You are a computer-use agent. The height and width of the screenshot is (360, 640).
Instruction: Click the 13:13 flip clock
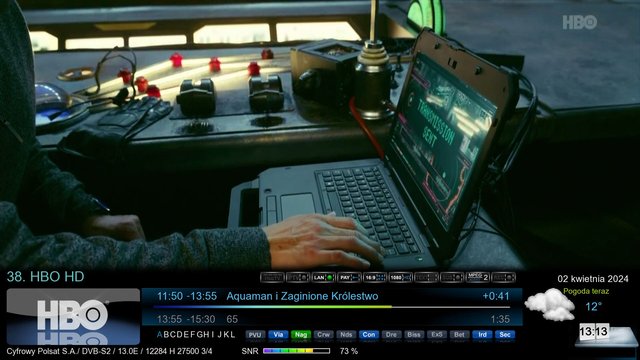point(594,331)
